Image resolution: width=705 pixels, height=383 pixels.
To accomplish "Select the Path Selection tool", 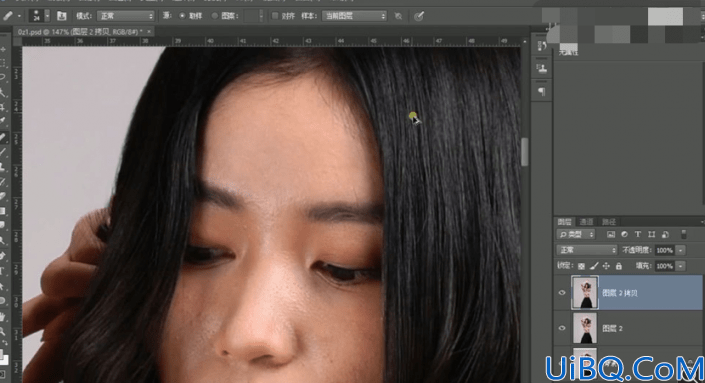I will coord(3,285).
